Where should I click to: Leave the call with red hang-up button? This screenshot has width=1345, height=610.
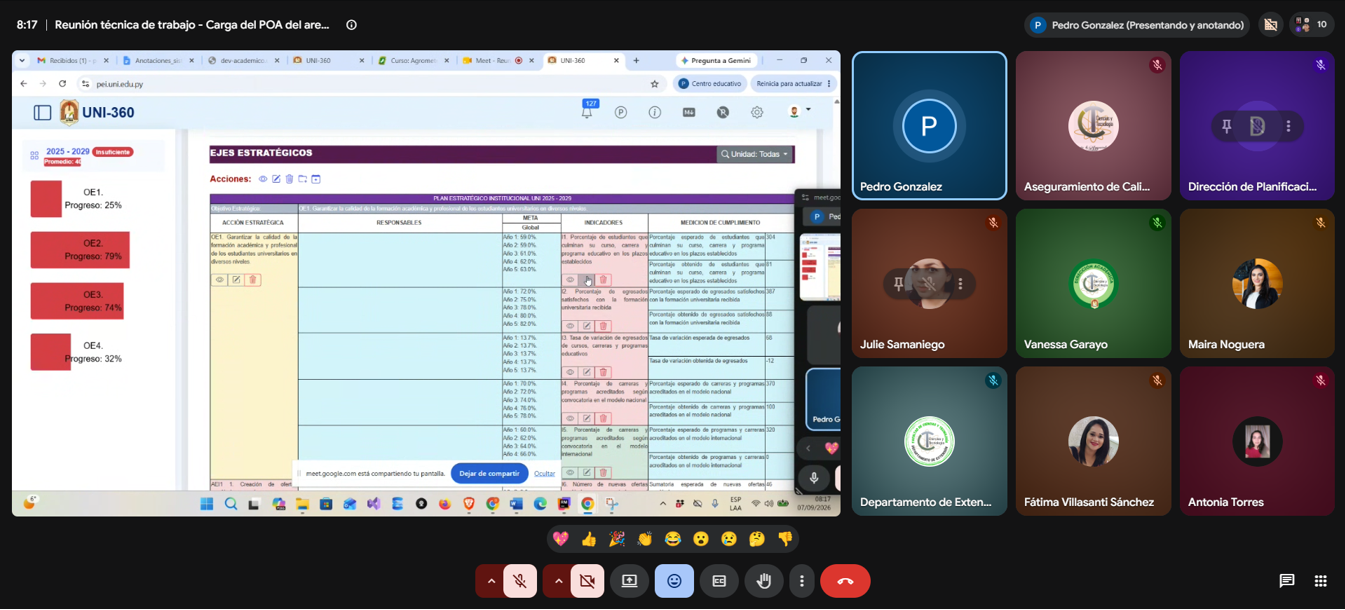[845, 581]
